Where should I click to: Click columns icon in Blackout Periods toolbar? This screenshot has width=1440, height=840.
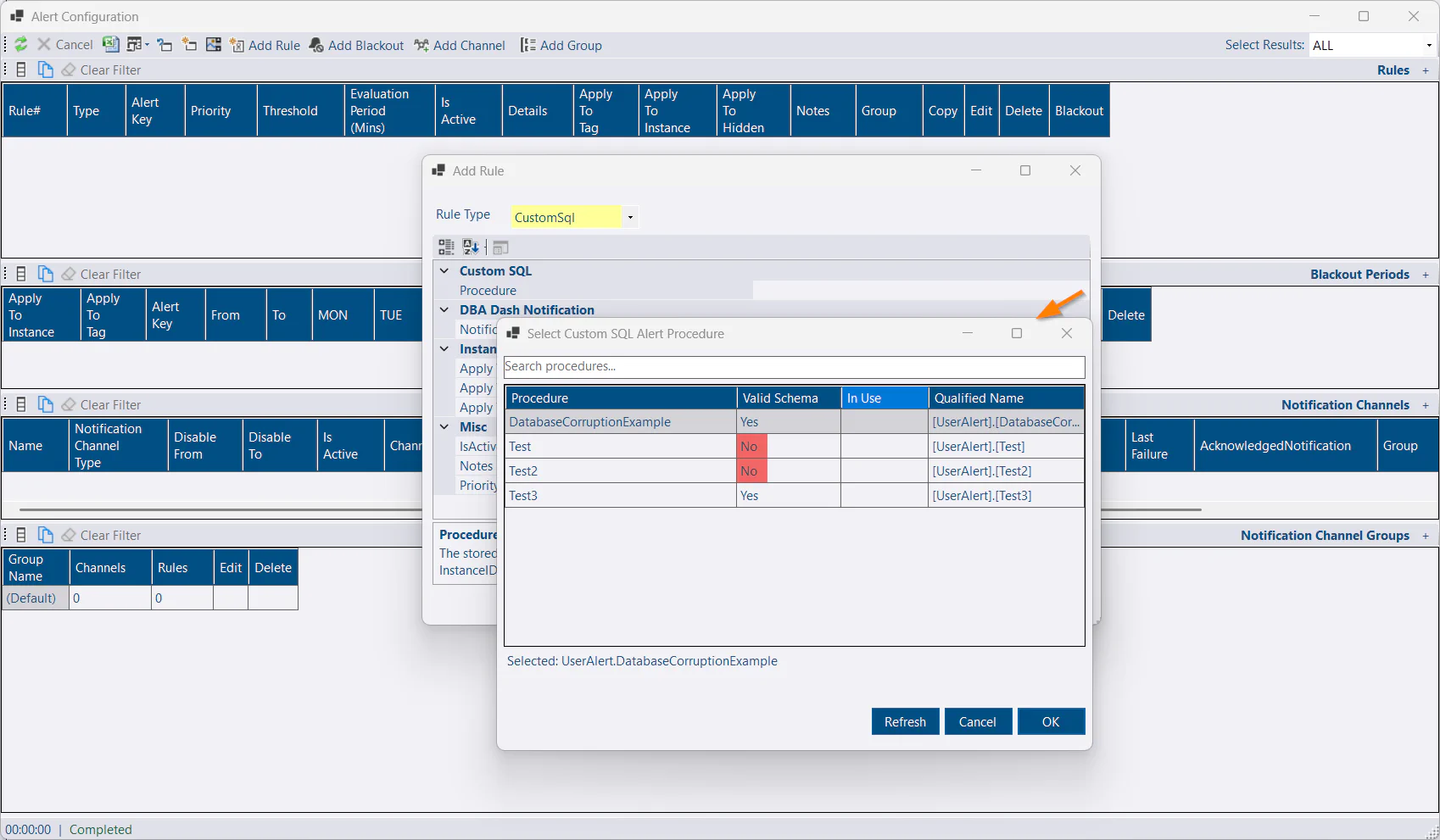(21, 275)
